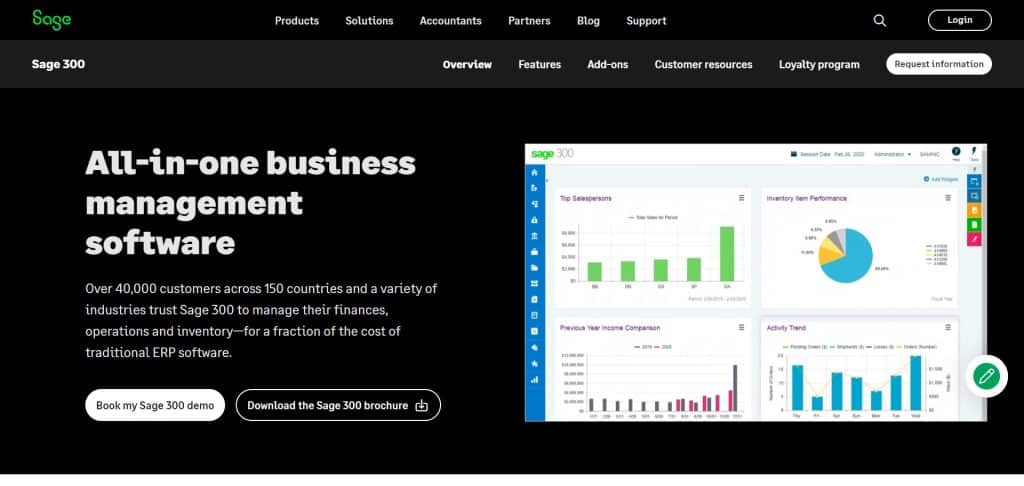Image resolution: width=1024 pixels, height=486 pixels.
Task: Go to the Blog page
Action: [x=588, y=21]
